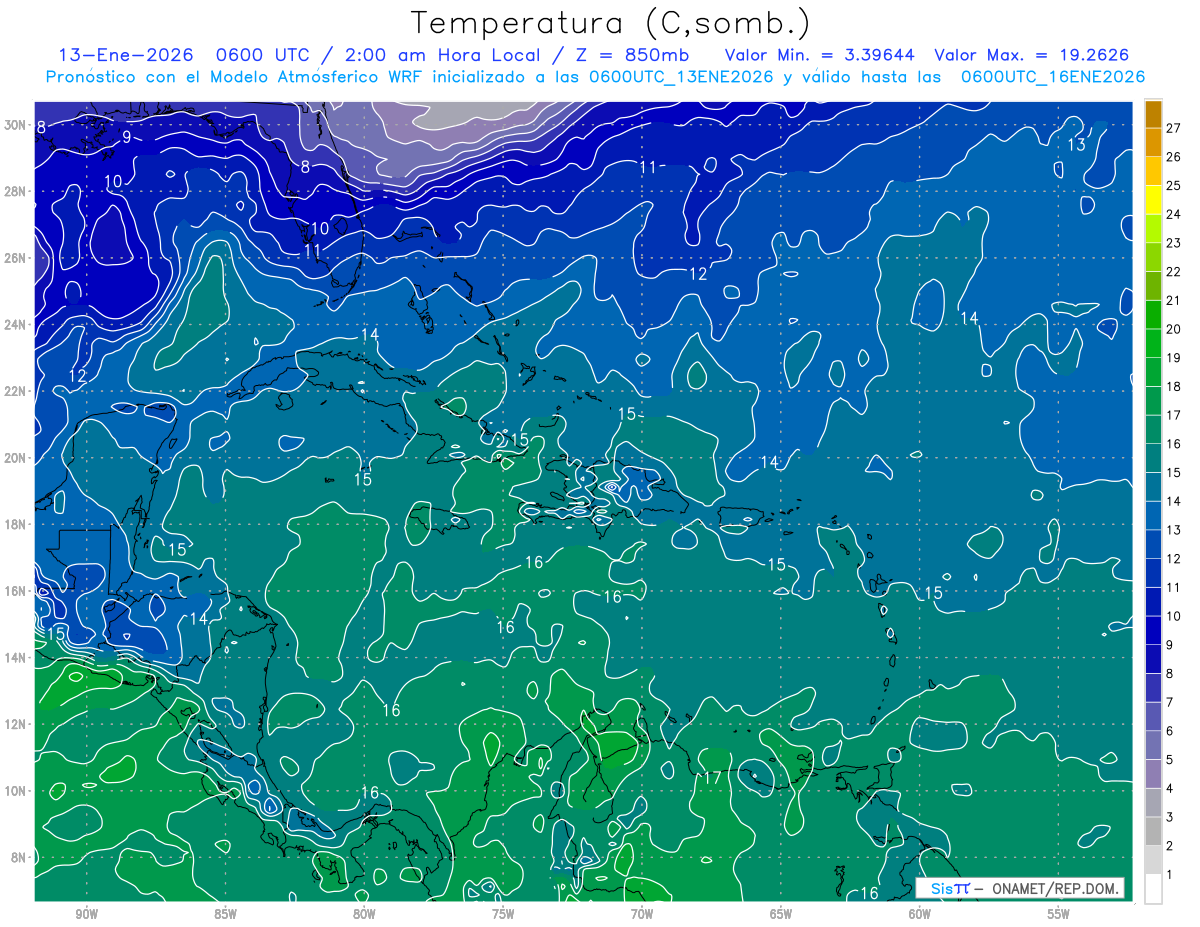The height and width of the screenshot is (927, 1200).
Task: Click the bright yellow color scale swatch
Action: (1153, 200)
